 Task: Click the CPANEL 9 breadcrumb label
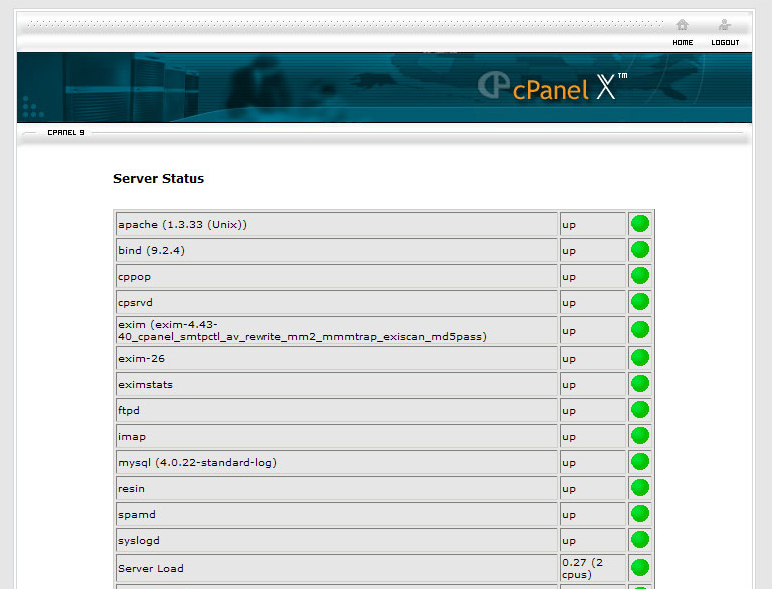click(x=66, y=132)
